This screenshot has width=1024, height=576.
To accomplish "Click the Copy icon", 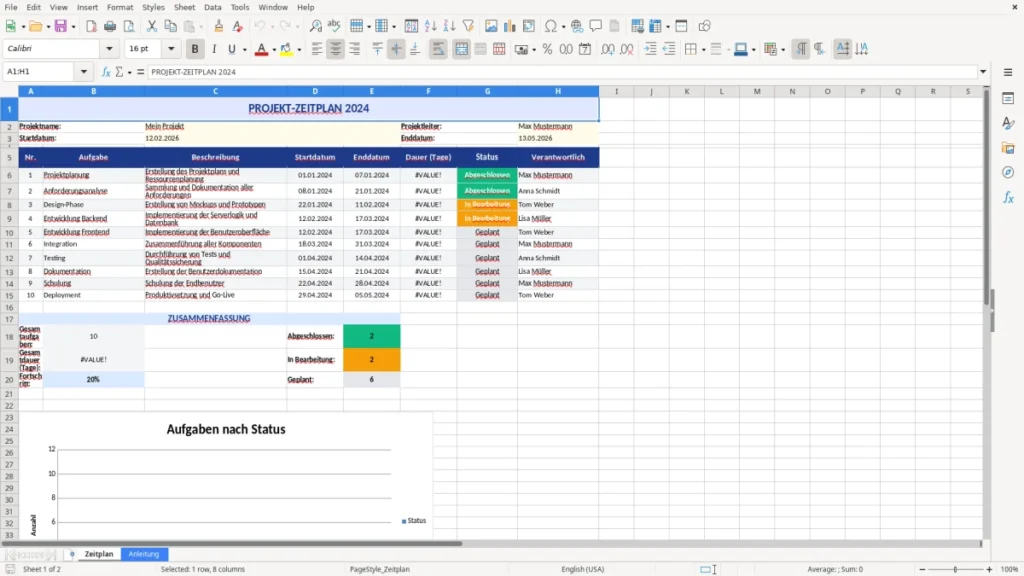I will click(170, 26).
